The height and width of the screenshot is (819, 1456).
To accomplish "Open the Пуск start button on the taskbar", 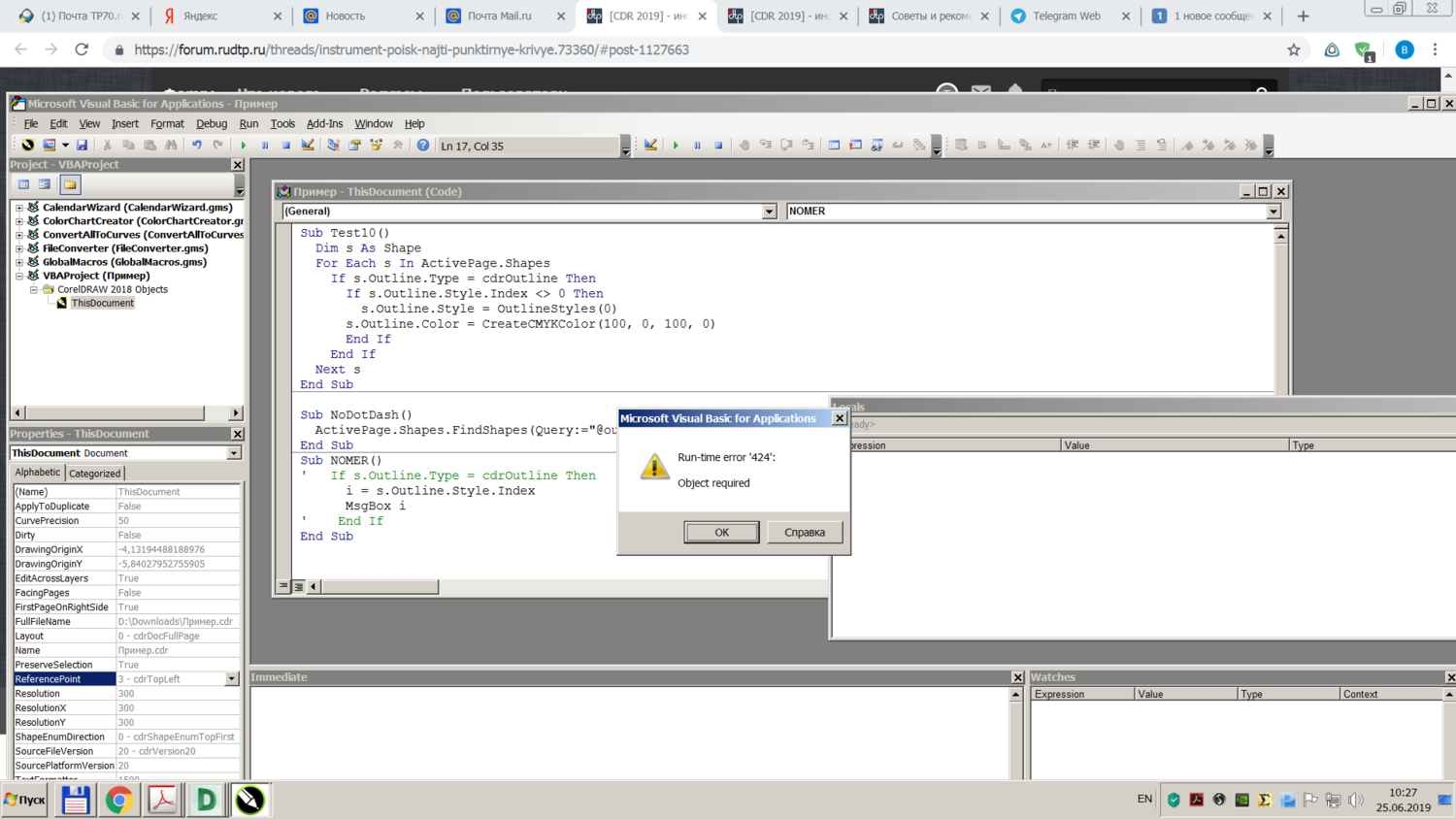I will tap(25, 800).
